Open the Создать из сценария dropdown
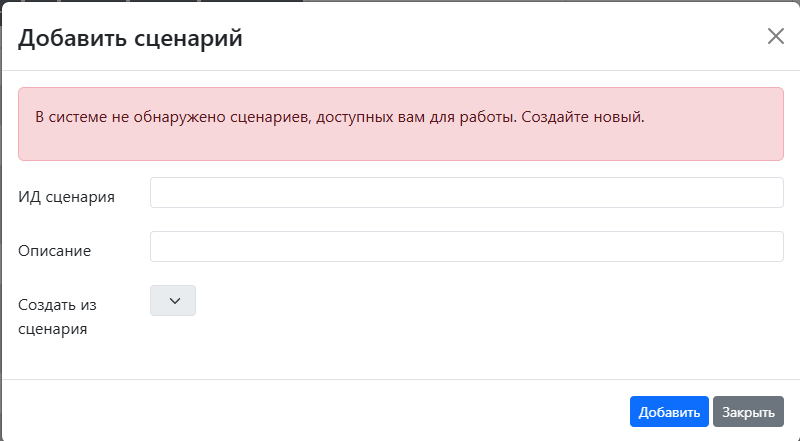Screen dimensions: 800x441 173,301
